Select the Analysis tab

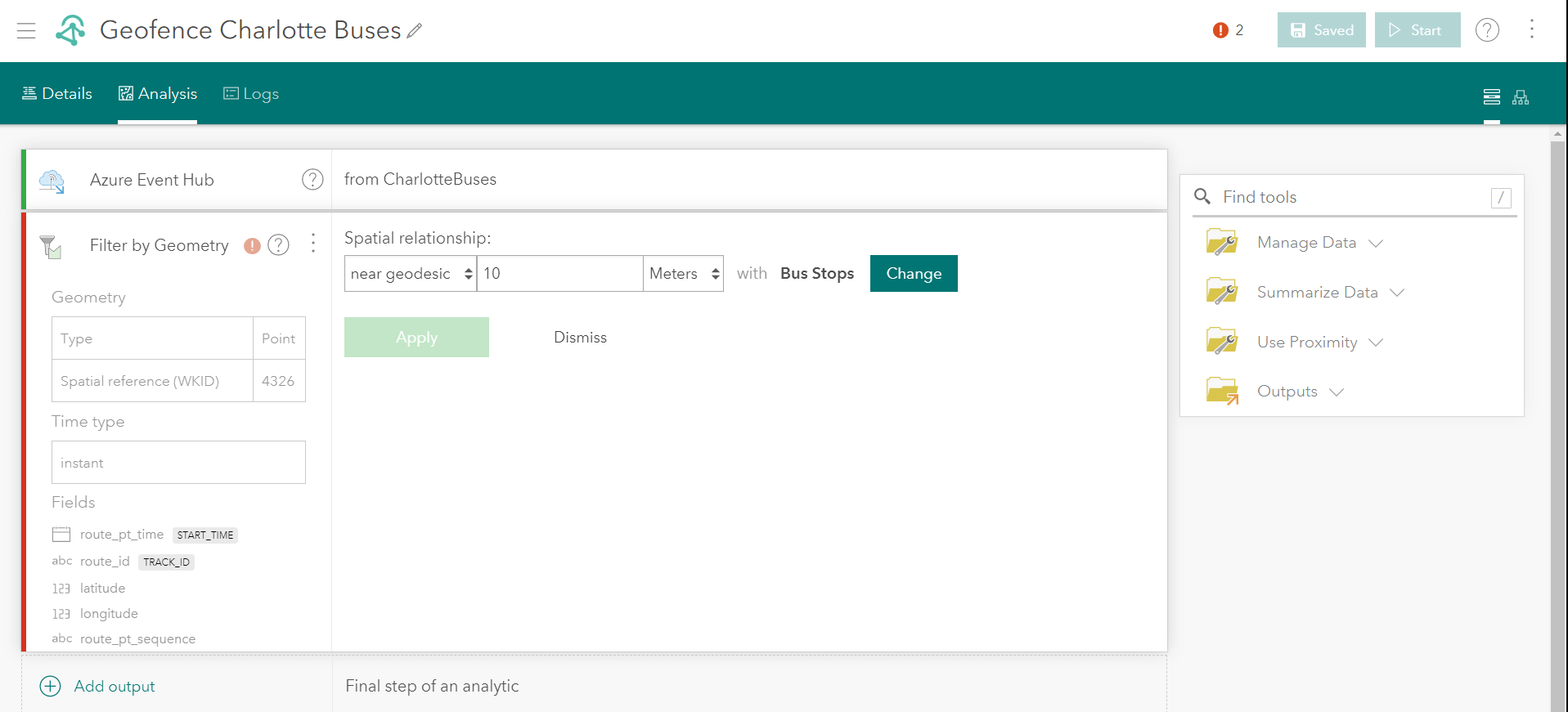(158, 94)
